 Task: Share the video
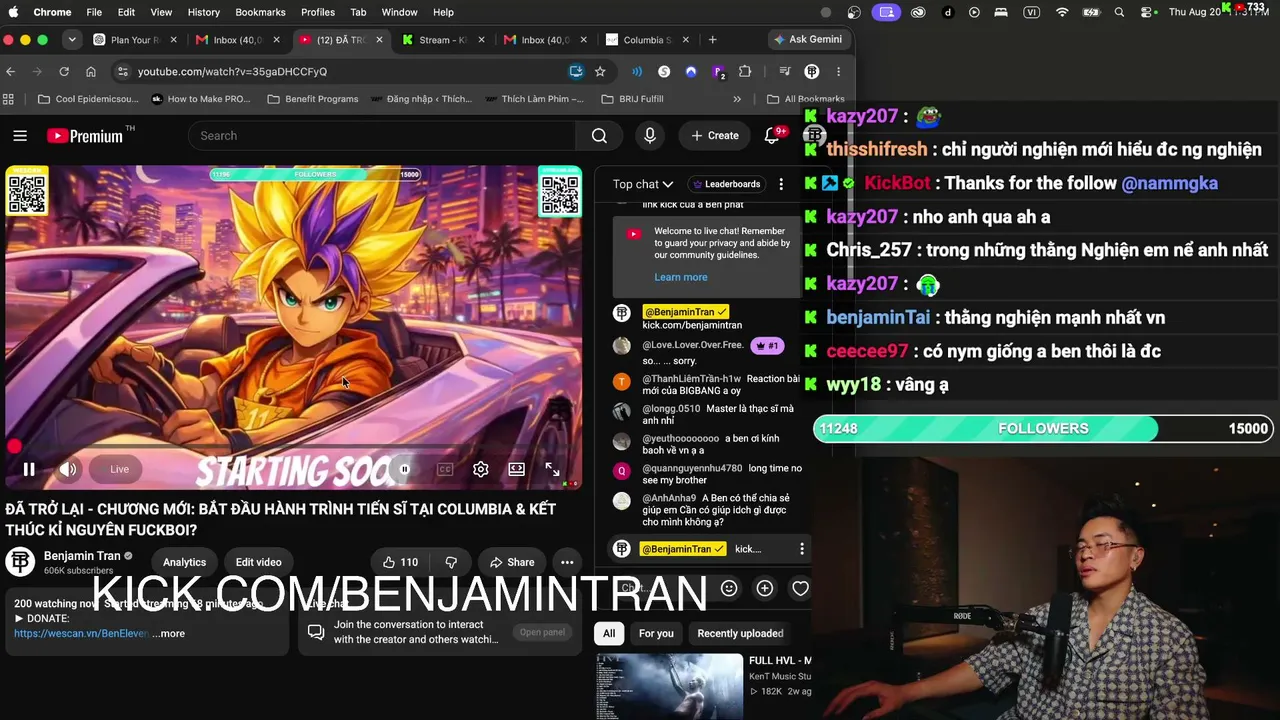tap(511, 562)
